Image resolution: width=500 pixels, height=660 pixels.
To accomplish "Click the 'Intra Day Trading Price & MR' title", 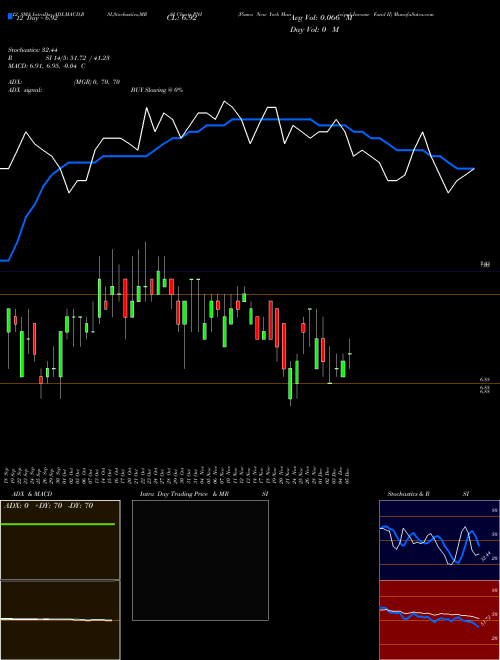I will 184,494.
